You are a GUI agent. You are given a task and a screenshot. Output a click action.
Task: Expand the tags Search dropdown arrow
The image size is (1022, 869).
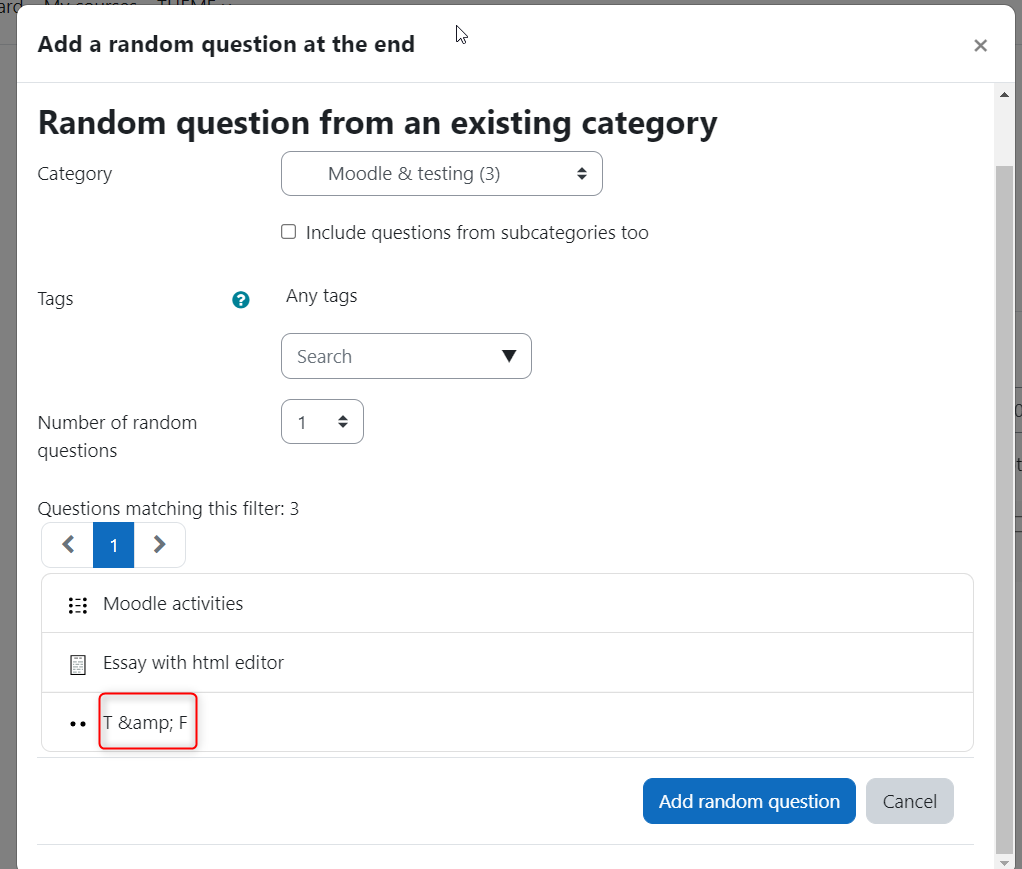pyautogui.click(x=509, y=356)
